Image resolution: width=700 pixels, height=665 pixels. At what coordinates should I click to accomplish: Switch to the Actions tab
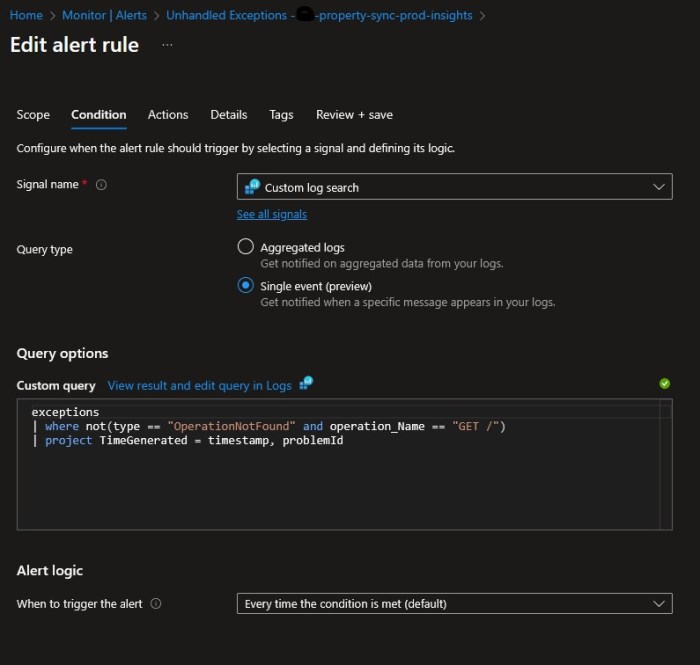[168, 115]
